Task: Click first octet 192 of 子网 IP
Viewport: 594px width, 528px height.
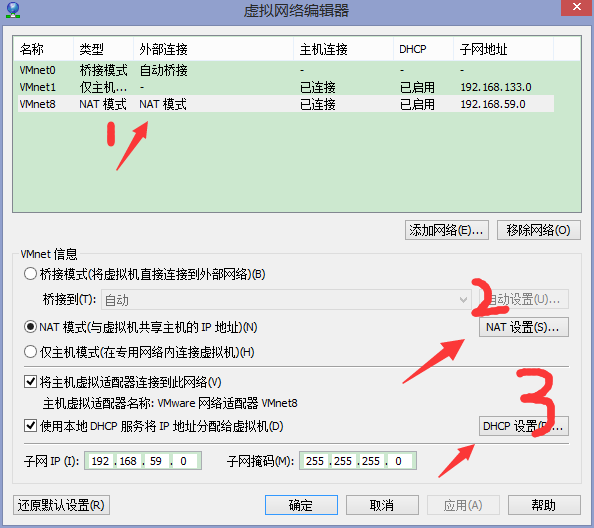Action: coord(100,461)
